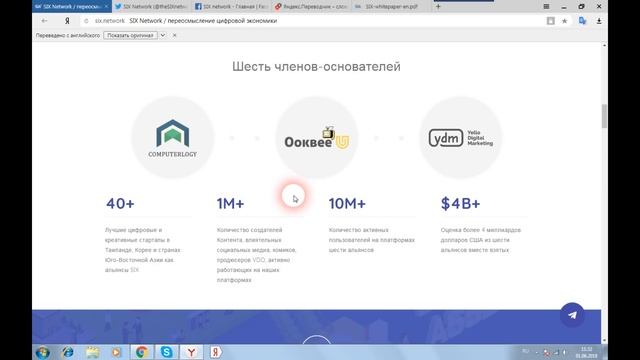Click the $4B+ statistic
The image size is (640, 360).
(x=460, y=203)
